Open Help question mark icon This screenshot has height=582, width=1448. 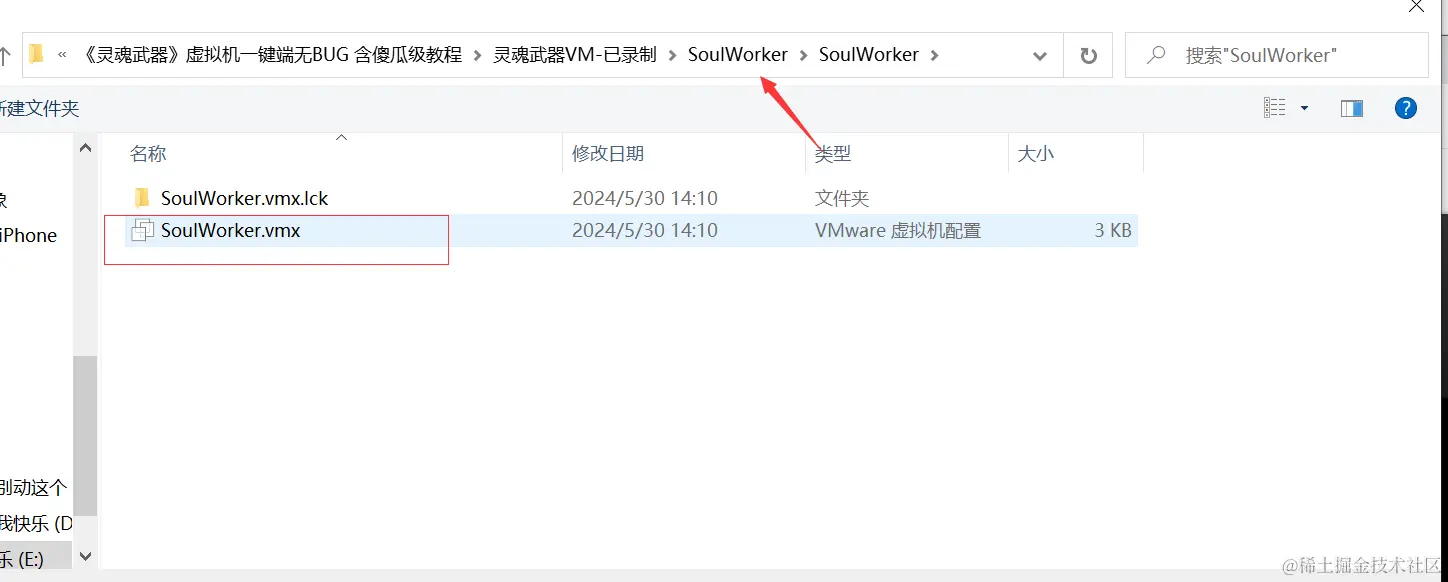(x=1405, y=108)
